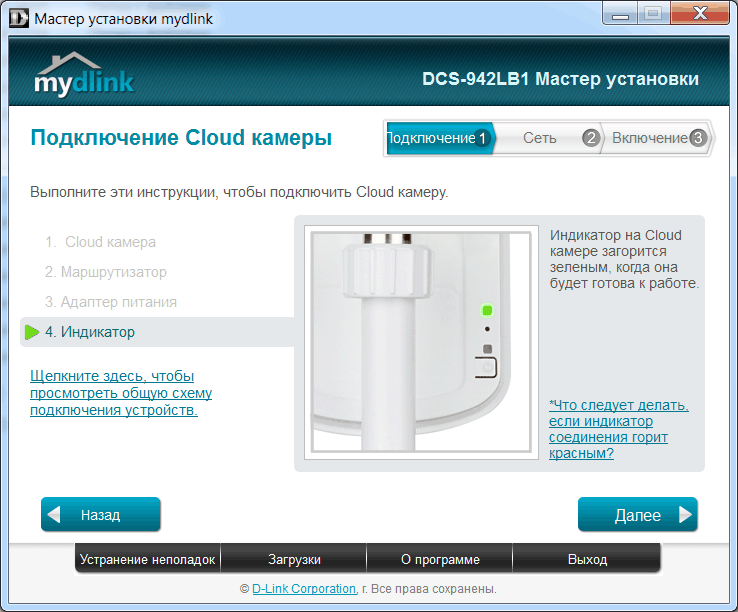Click the camera indicator illustration
Screen dimensions: 738x612
(x=421, y=342)
